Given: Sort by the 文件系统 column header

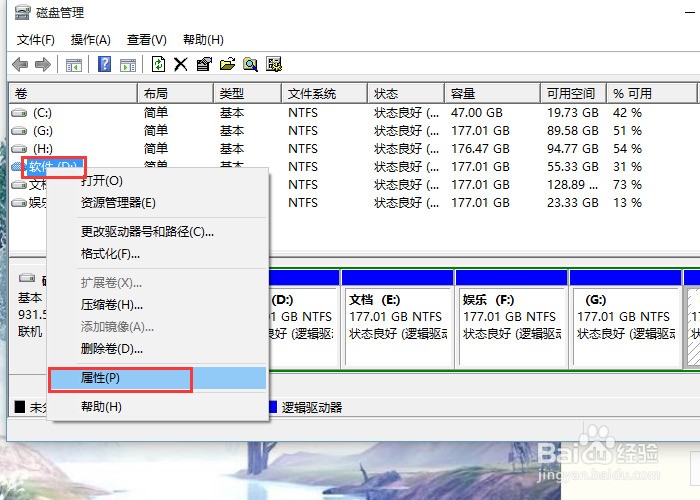Looking at the screenshot, I should [325, 93].
